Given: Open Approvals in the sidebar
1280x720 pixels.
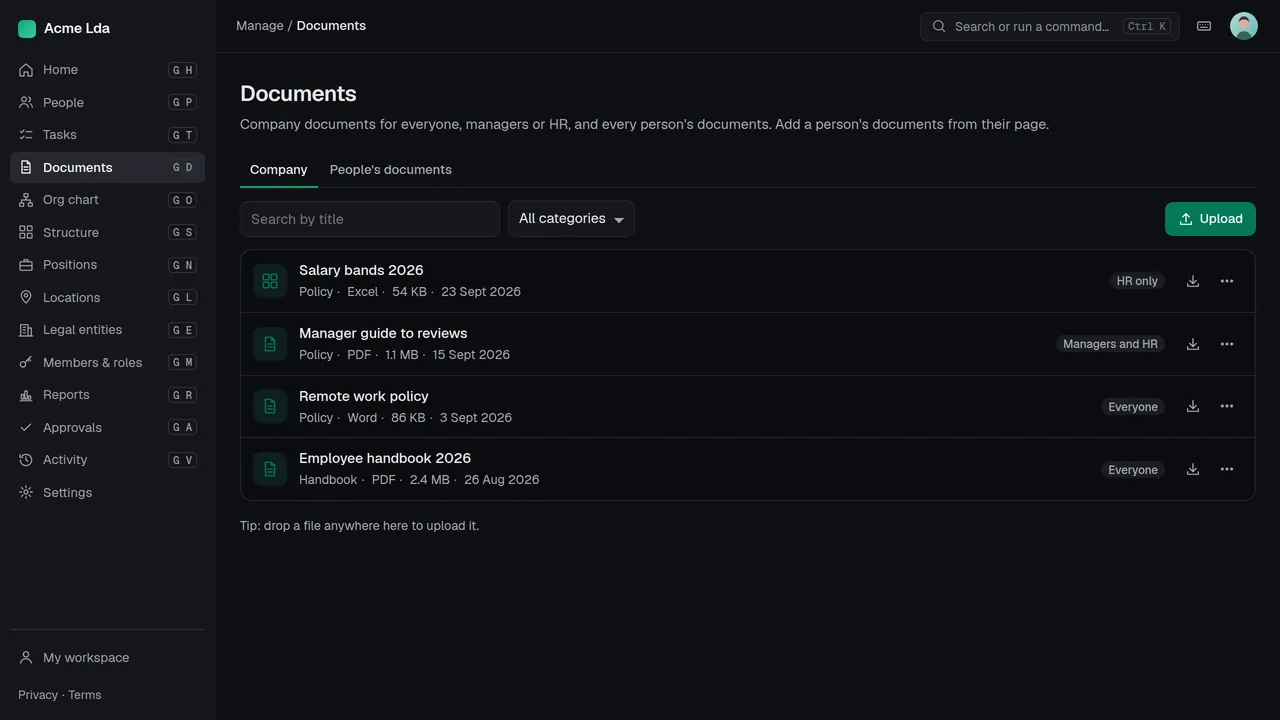Looking at the screenshot, I should (107, 427).
